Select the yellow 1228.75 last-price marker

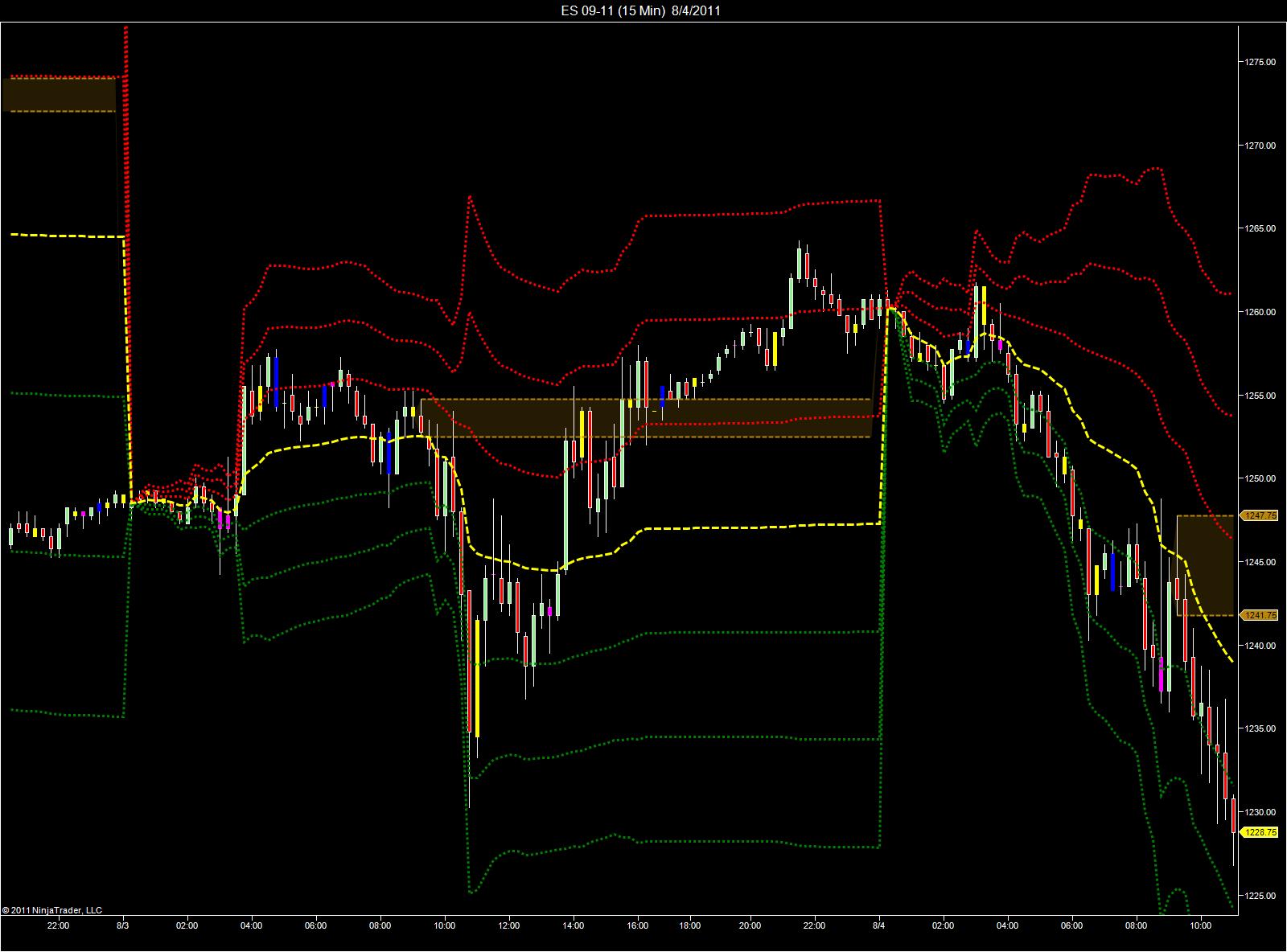click(1259, 833)
